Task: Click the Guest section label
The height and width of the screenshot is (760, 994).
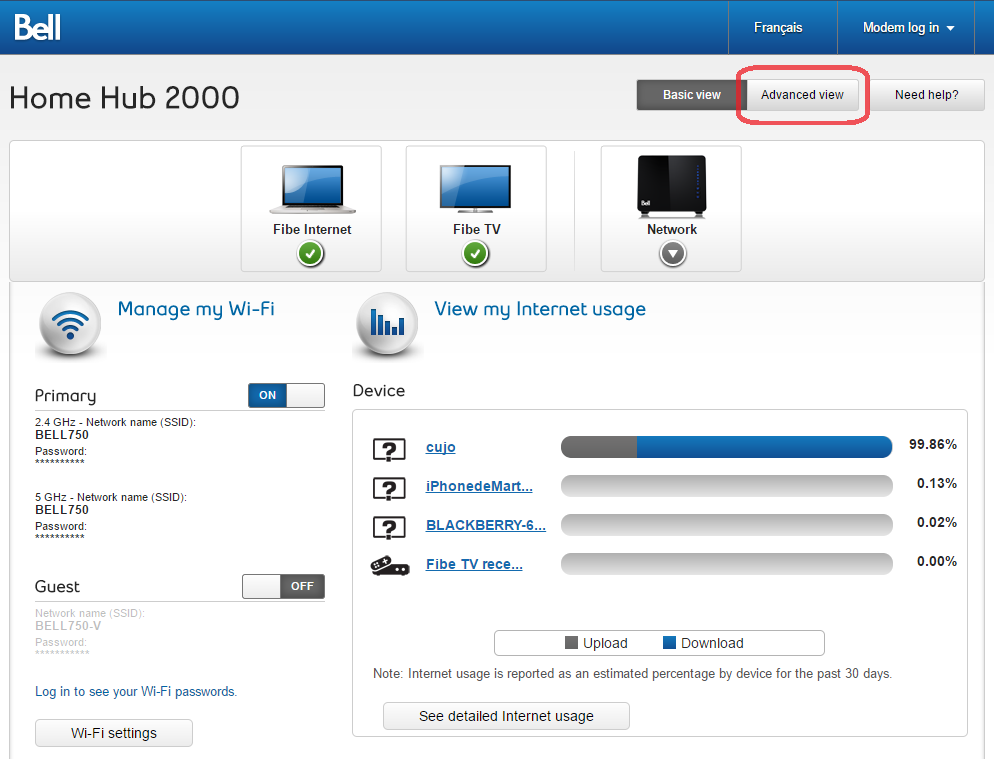Action: tap(57, 586)
